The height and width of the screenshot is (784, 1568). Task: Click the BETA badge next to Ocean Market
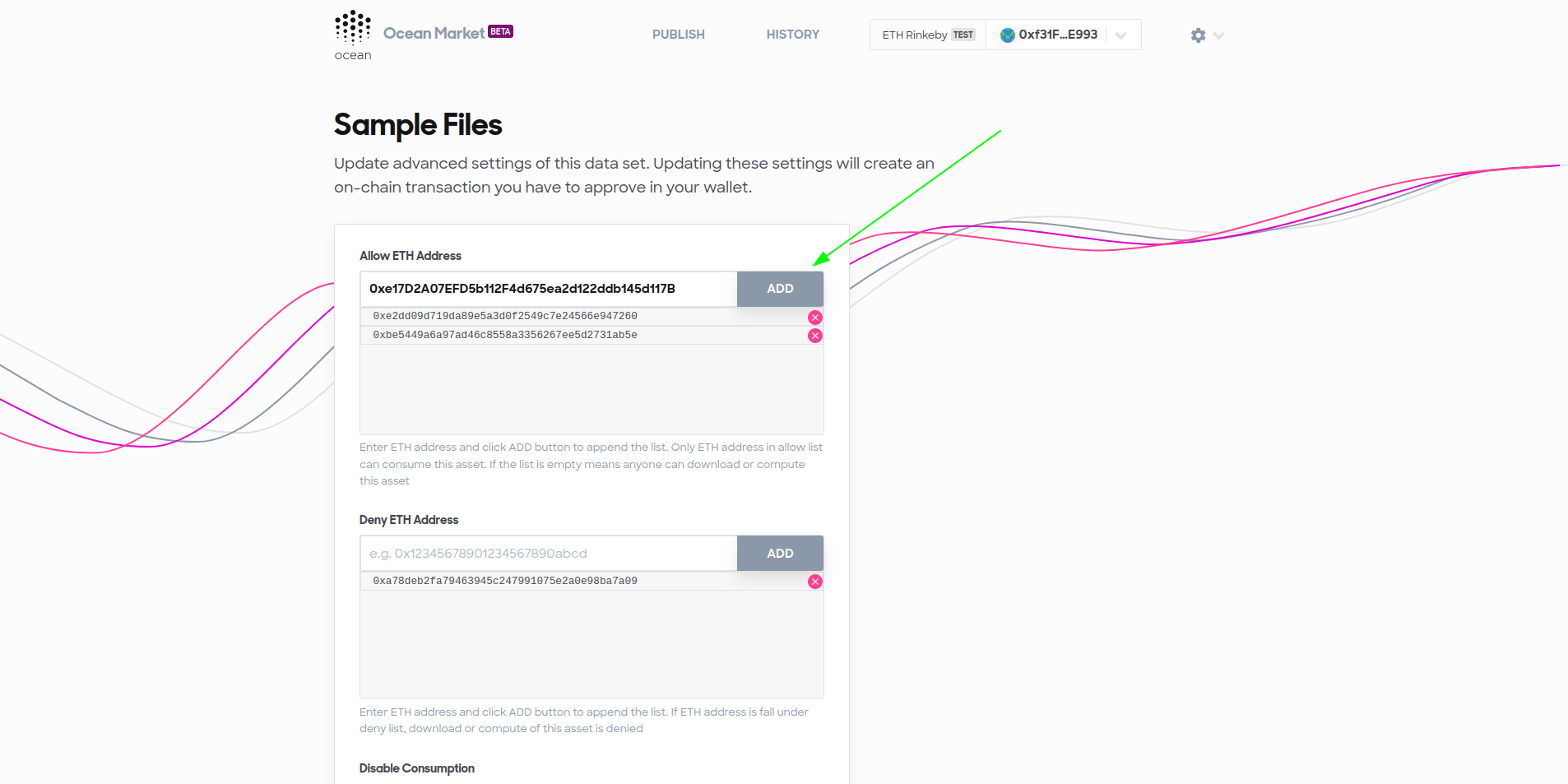point(500,31)
